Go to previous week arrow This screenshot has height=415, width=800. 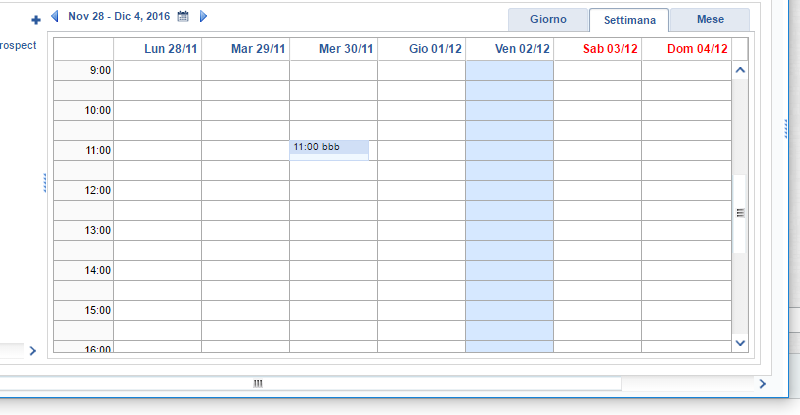[x=56, y=17]
